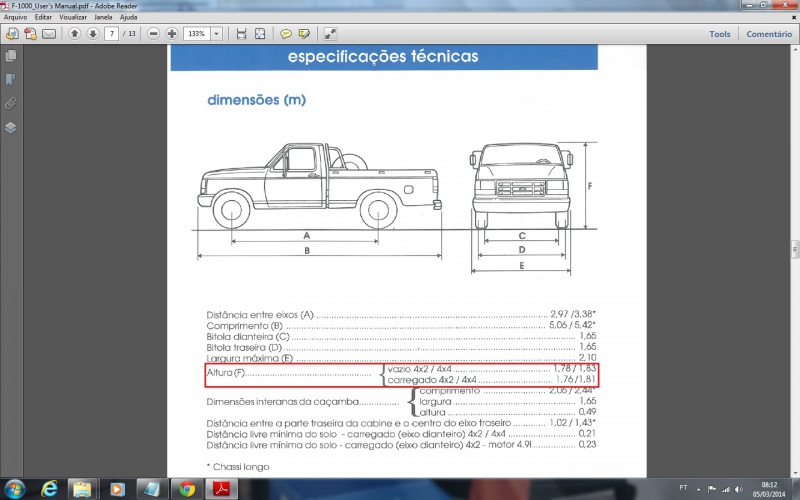Go to next page arrow
Screen dimensions: 800x500
pos(93,34)
